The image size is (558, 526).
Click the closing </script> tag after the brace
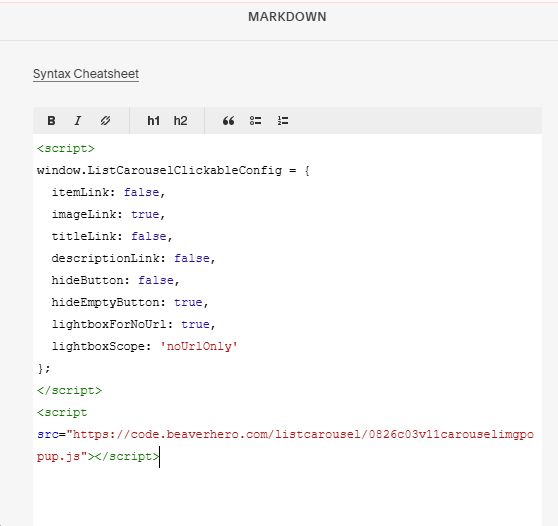click(x=69, y=390)
